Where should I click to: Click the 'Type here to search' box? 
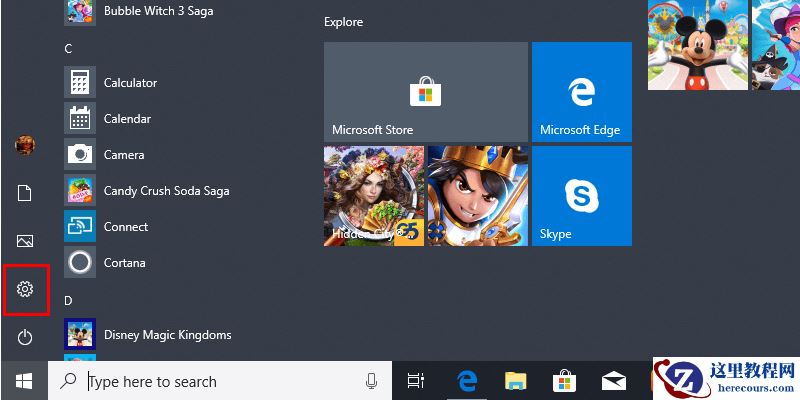point(220,381)
